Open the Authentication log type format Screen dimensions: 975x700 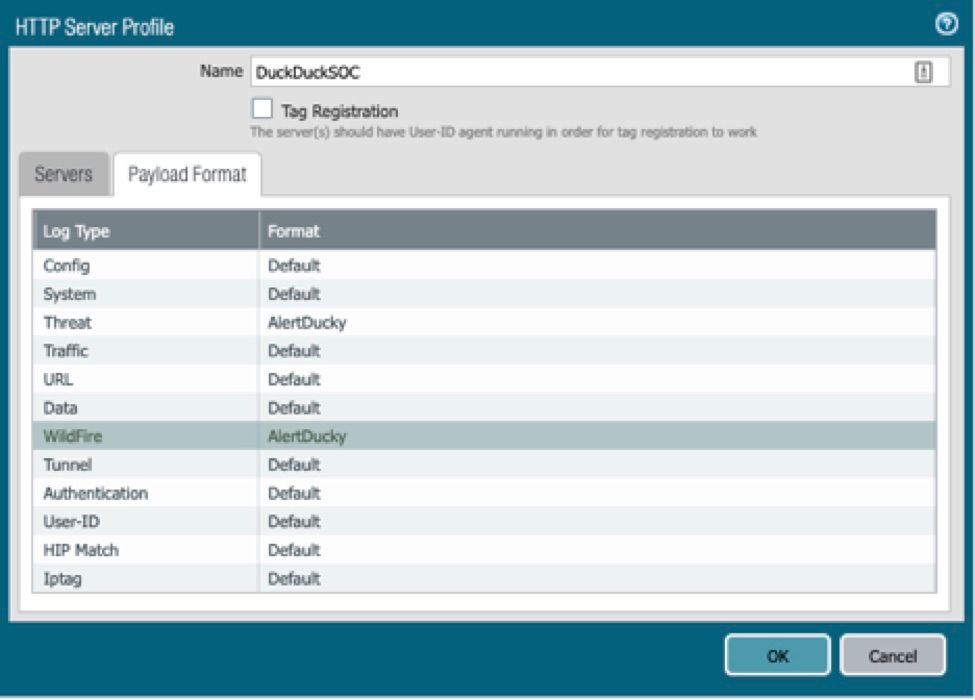95,494
